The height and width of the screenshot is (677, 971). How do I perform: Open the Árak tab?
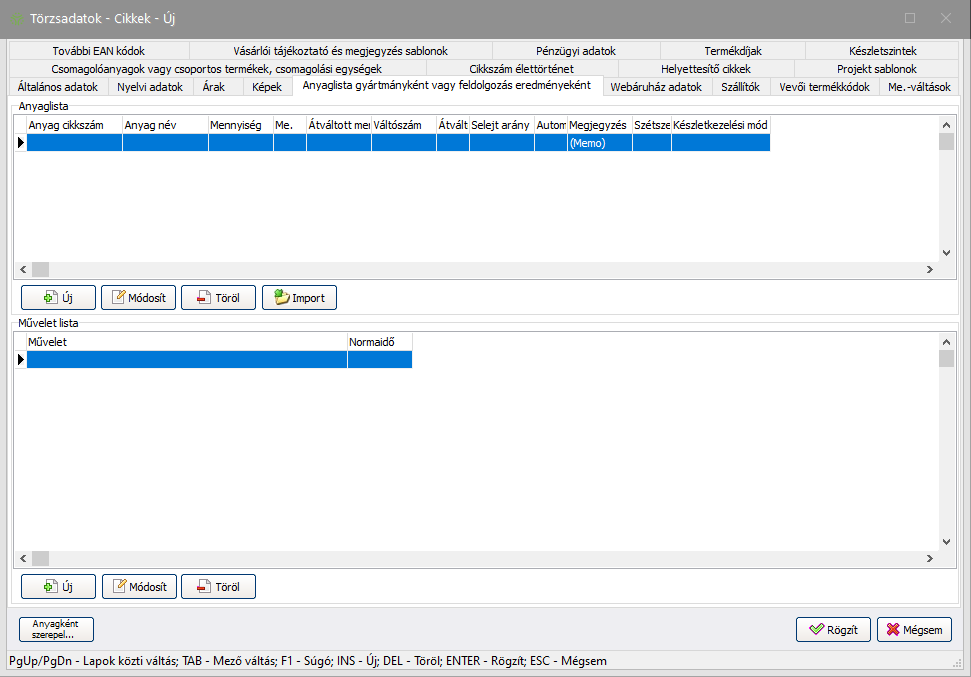[x=213, y=87]
